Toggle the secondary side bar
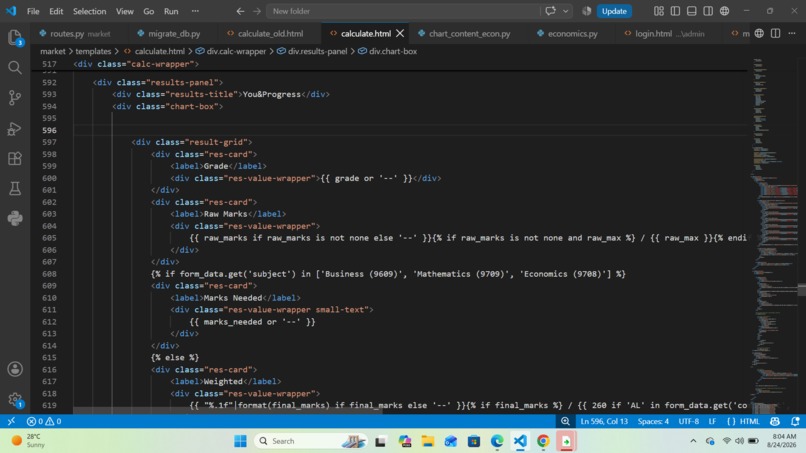This screenshot has height=453, width=806. pyautogui.click(x=708, y=11)
